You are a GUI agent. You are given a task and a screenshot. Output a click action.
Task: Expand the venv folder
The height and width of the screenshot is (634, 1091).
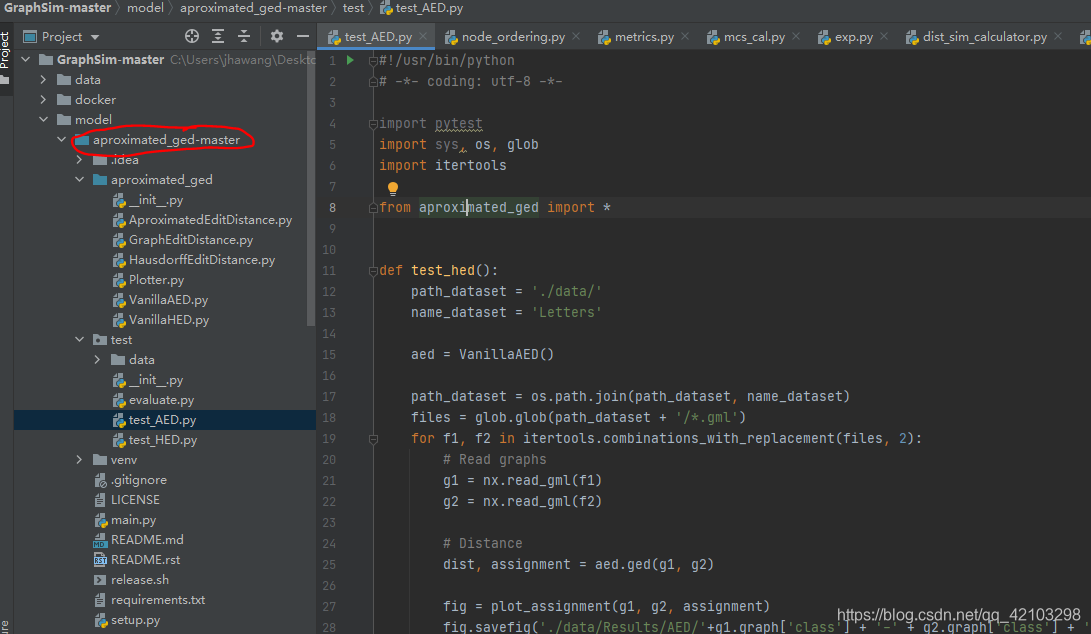coord(79,460)
